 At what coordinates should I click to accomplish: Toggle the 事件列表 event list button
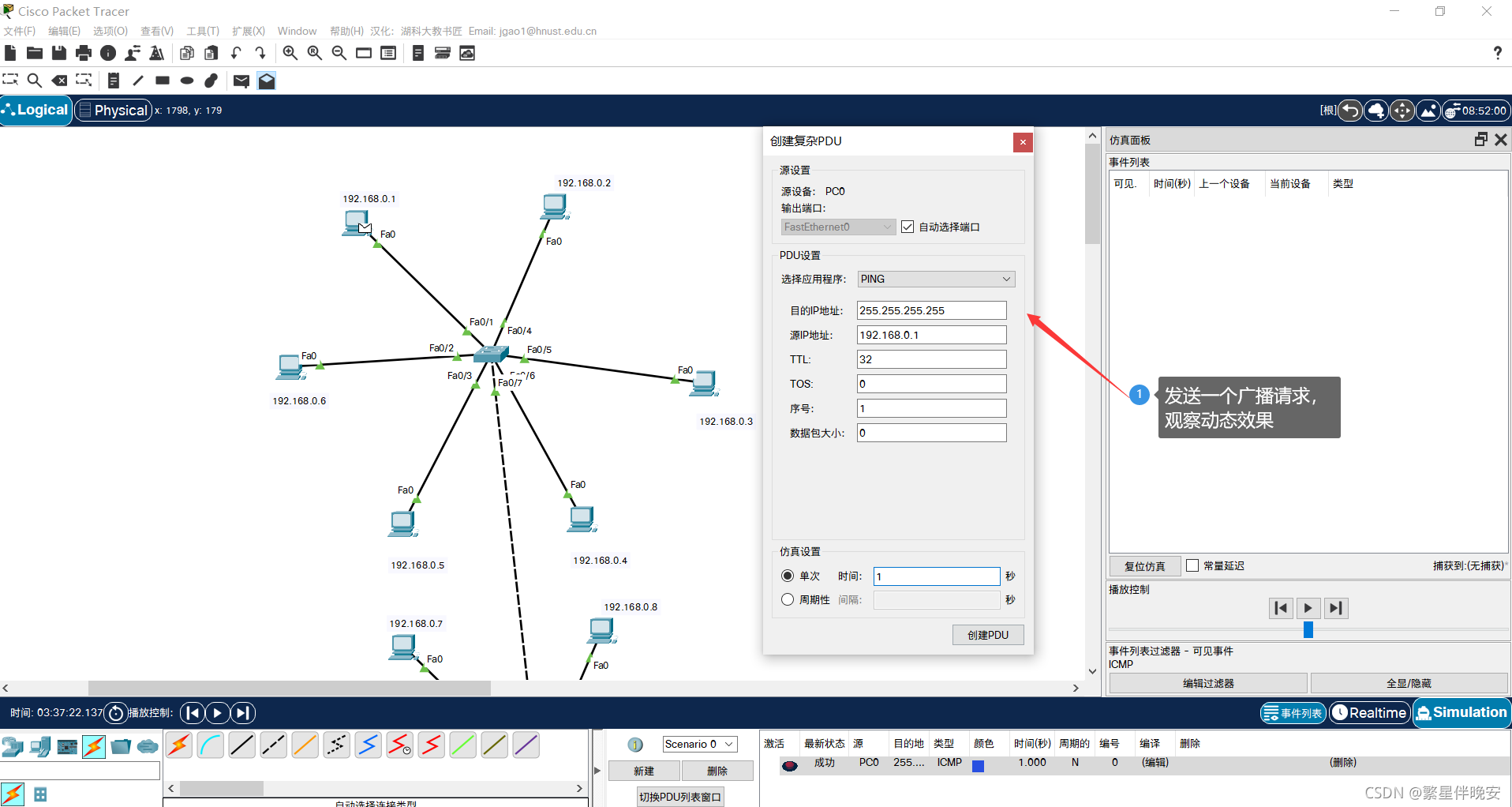pos(1293,713)
